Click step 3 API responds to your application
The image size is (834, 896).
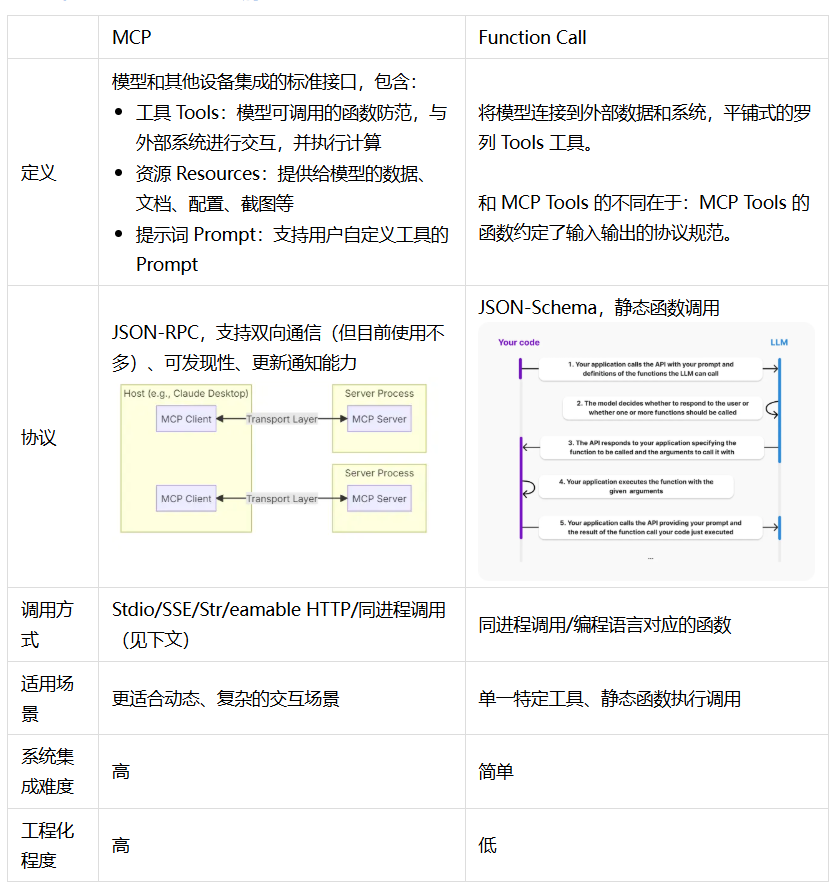(x=652, y=447)
